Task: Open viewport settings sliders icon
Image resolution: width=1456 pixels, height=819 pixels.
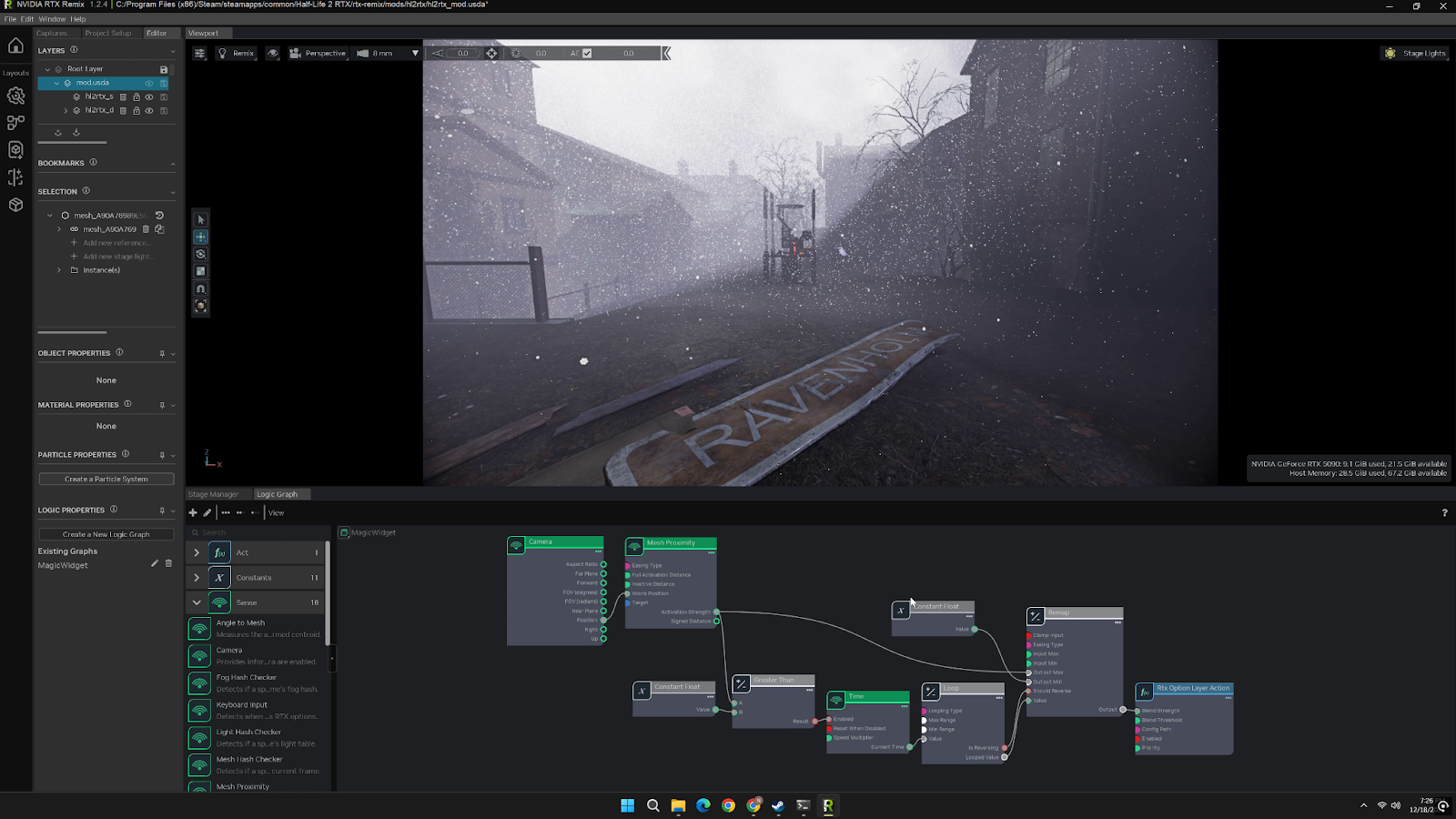Action: (200, 54)
